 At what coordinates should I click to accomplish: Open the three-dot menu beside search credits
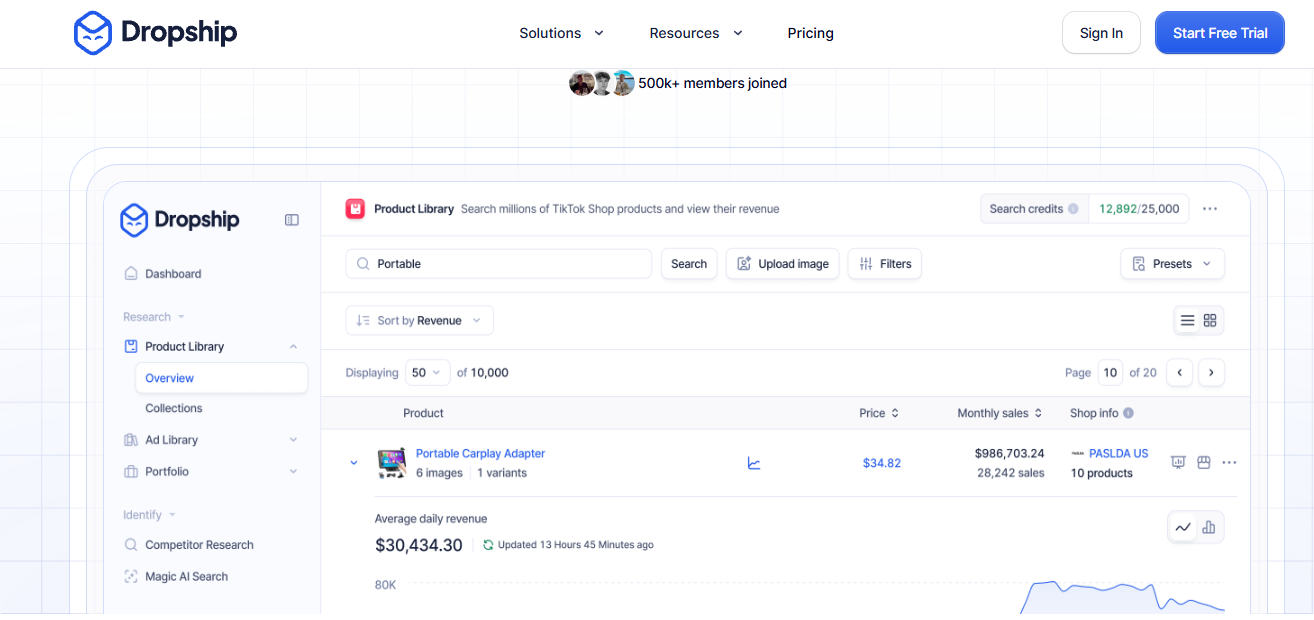pyautogui.click(x=1210, y=209)
